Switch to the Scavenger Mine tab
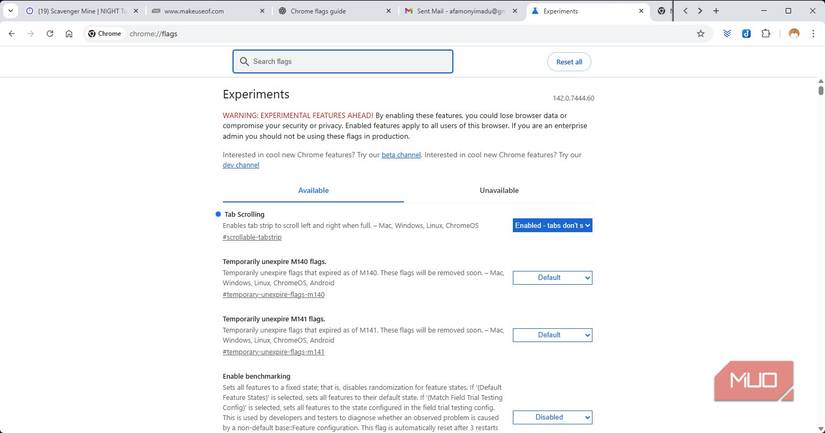825x433 pixels. click(82, 11)
